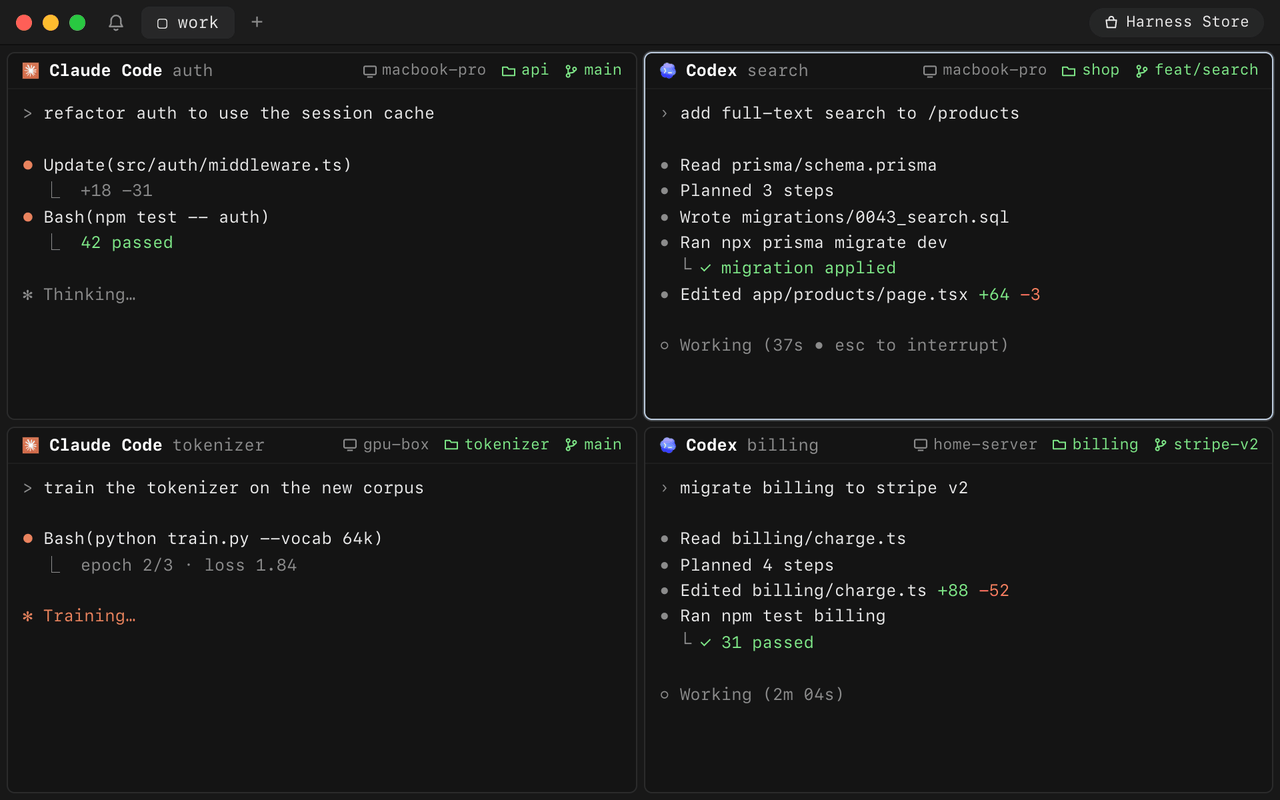The image size is (1280, 800).
Task: Open the api folder label
Action: pyautogui.click(x=525, y=70)
